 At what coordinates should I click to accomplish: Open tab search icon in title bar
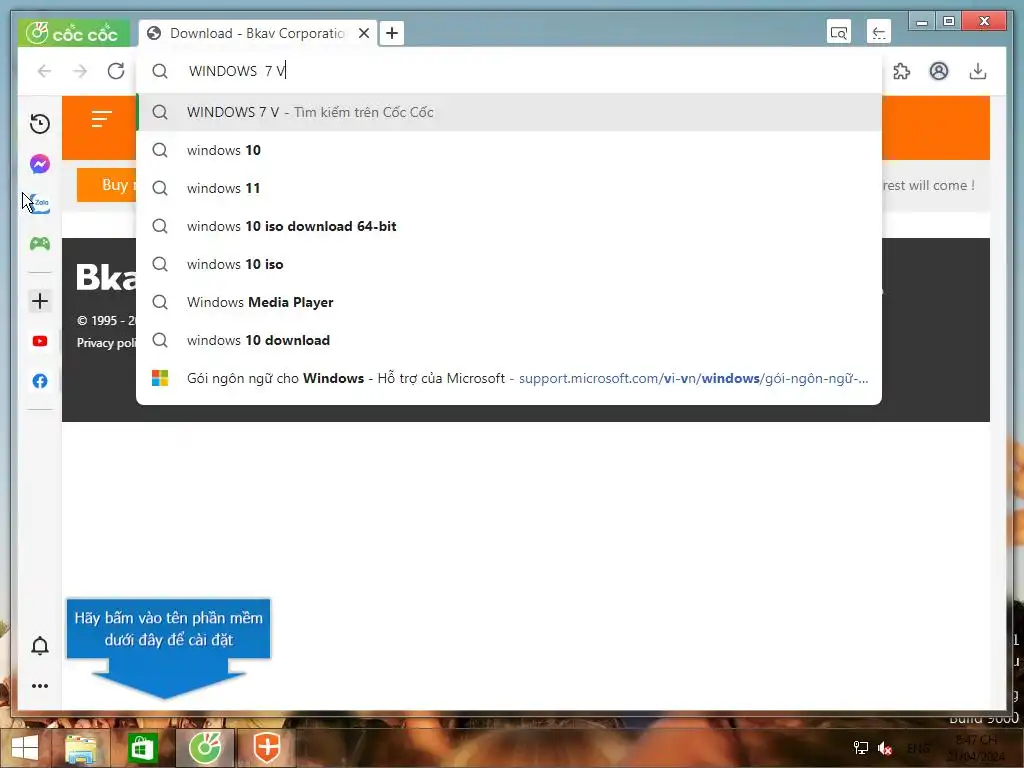click(839, 32)
